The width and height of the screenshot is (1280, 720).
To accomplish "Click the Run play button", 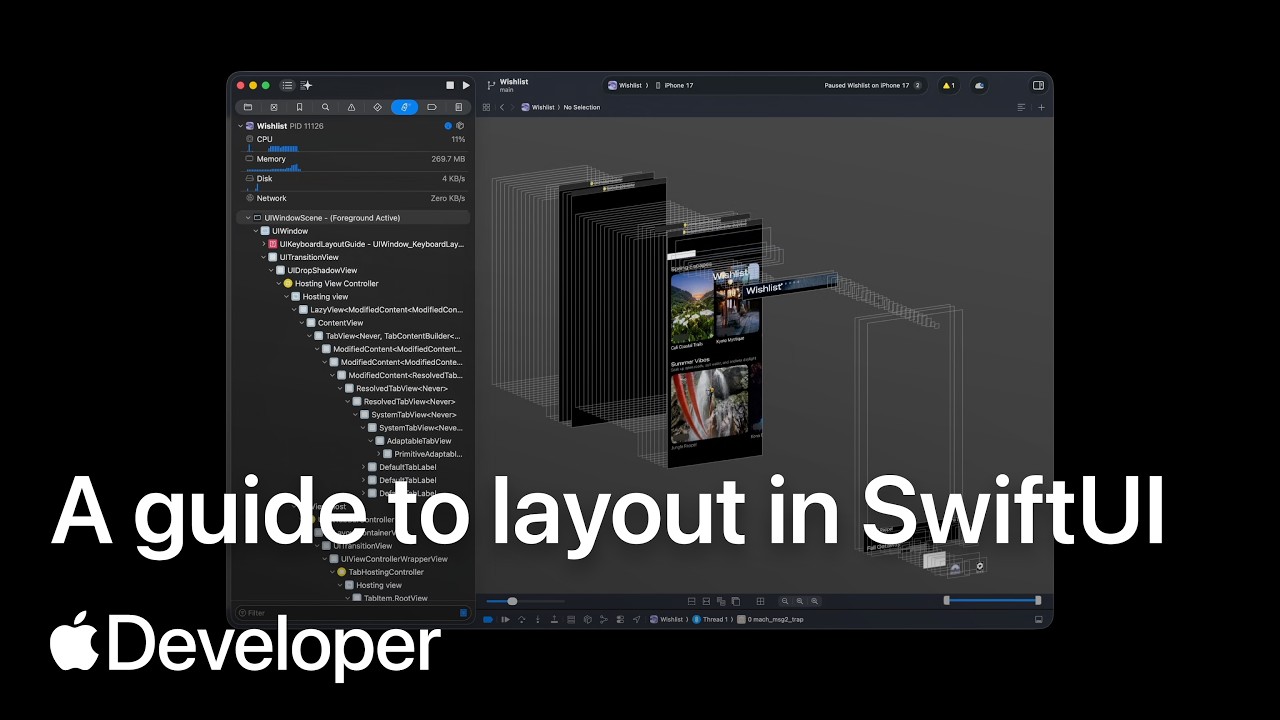I will (x=465, y=86).
